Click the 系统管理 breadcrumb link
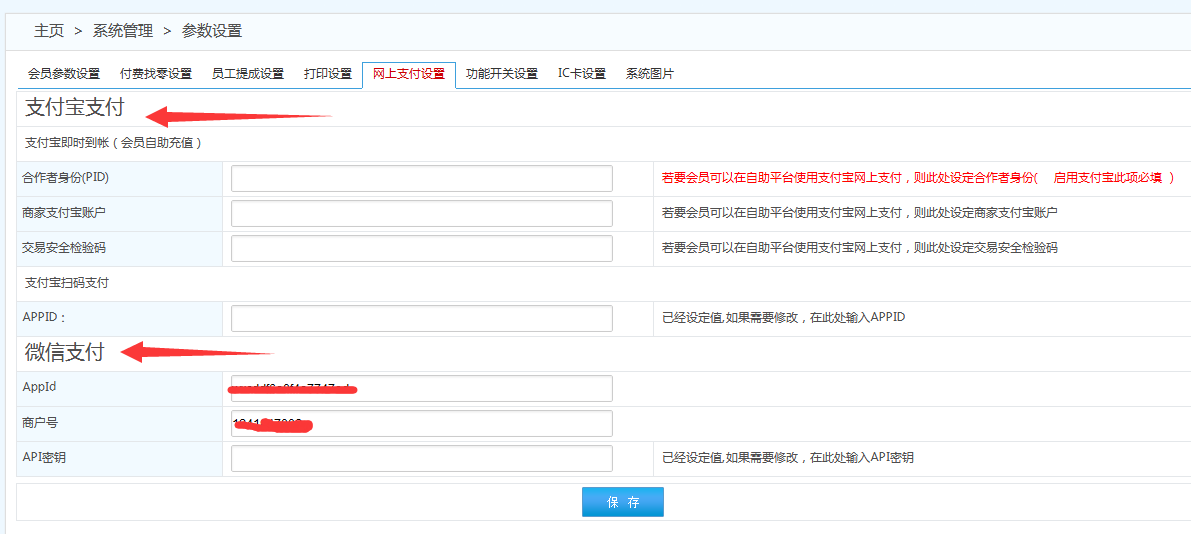Image resolution: width=1191 pixels, height=534 pixels. pyautogui.click(x=123, y=31)
